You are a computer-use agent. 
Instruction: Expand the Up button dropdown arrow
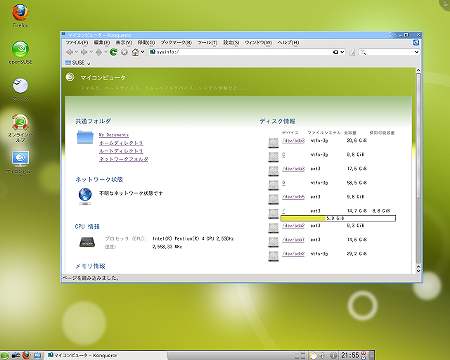click(105, 52)
